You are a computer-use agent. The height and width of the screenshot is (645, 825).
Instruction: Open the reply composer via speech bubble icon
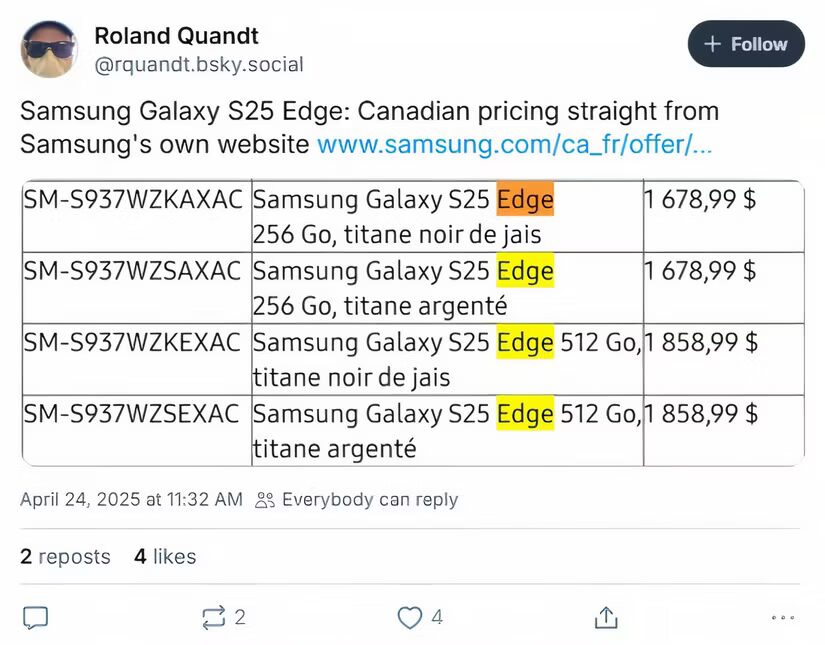coord(34,617)
